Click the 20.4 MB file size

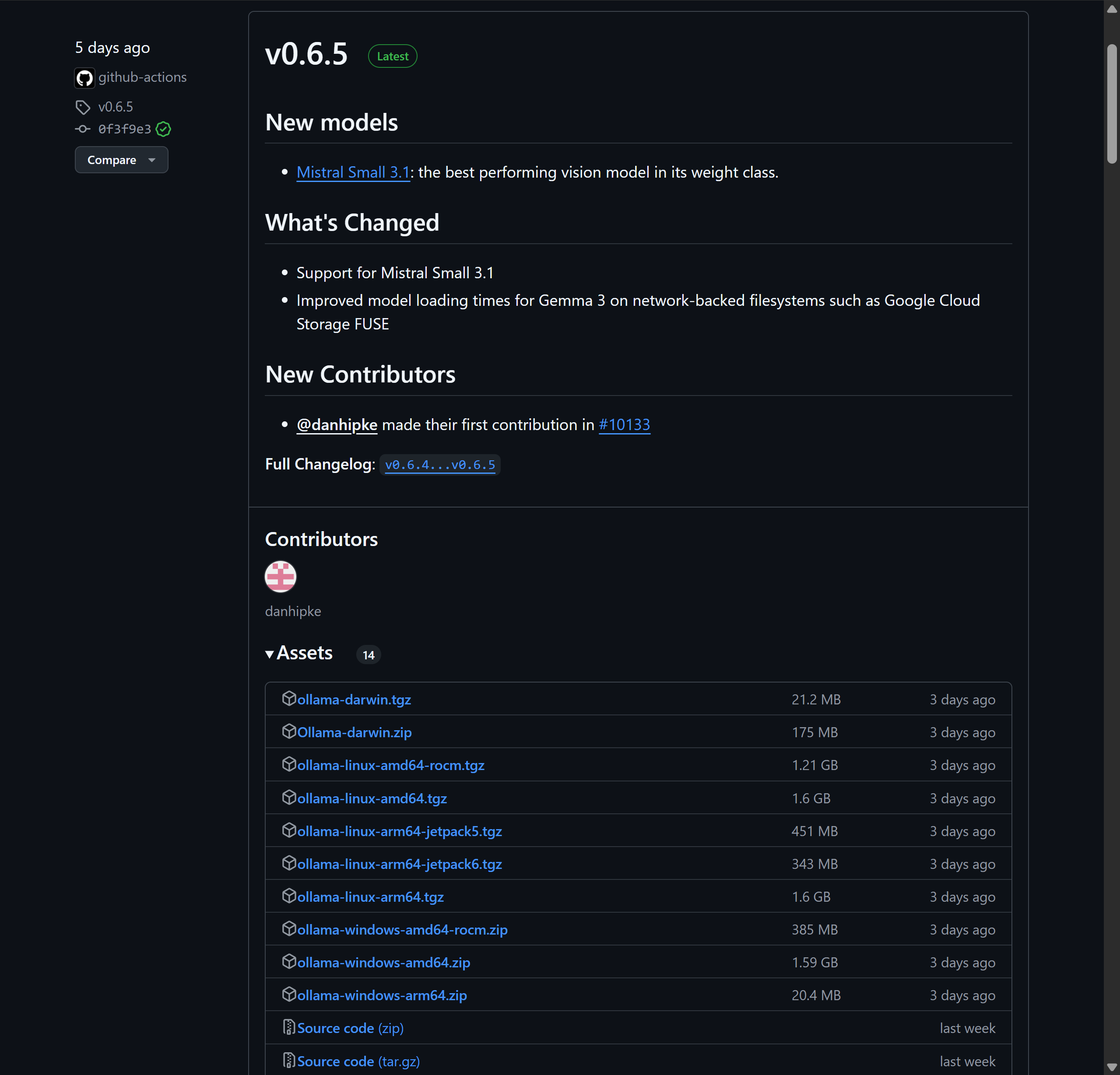816,996
